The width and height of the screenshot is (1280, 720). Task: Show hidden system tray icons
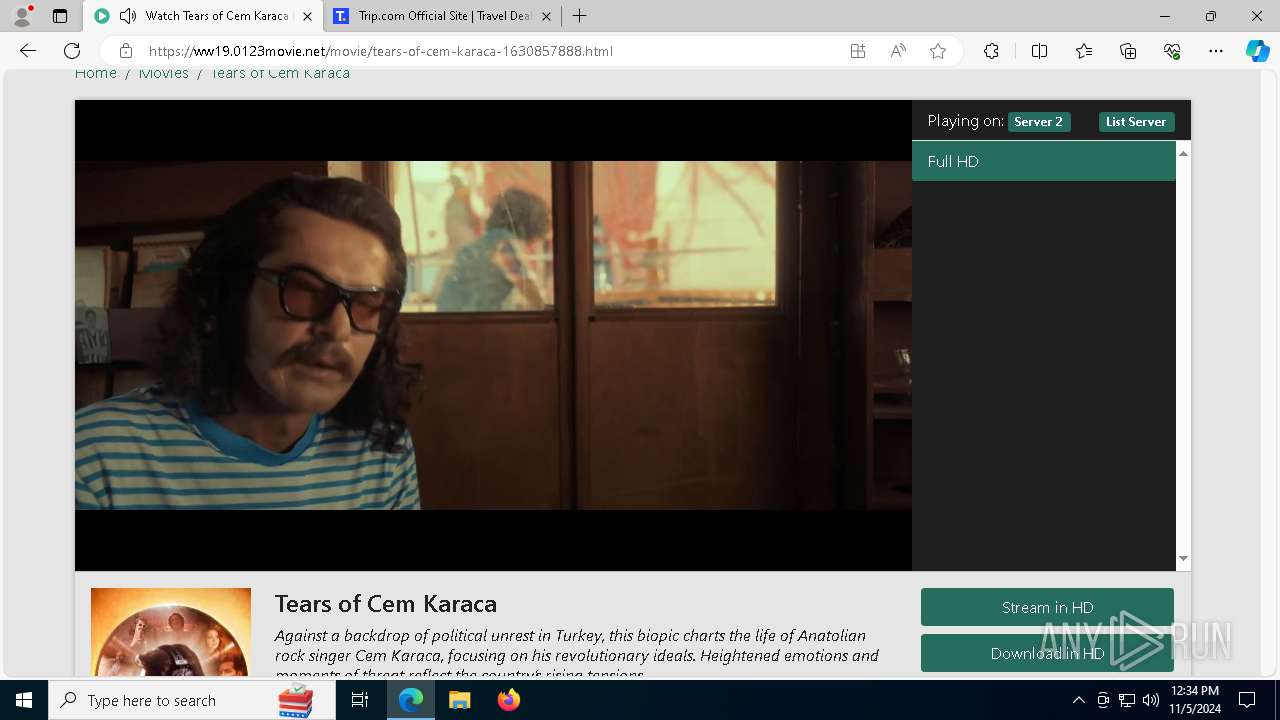(1078, 700)
